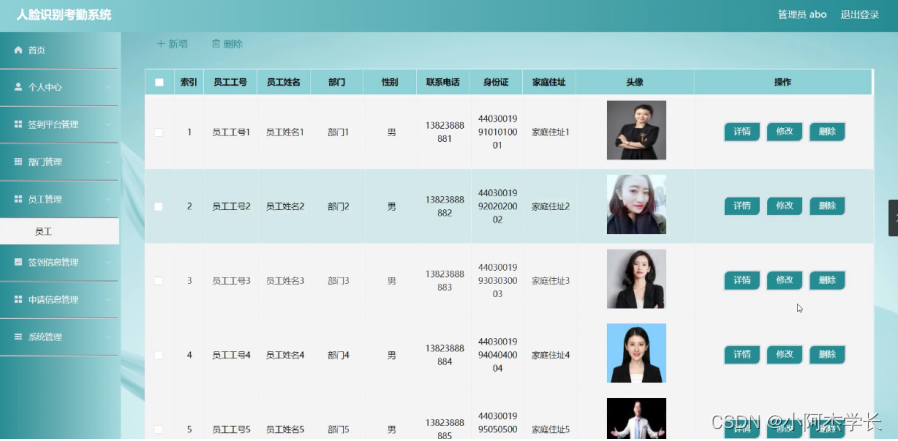Screen dimensions: 898x441
Task: Click the grid icon beside 员工管理
Action: pos(18,199)
